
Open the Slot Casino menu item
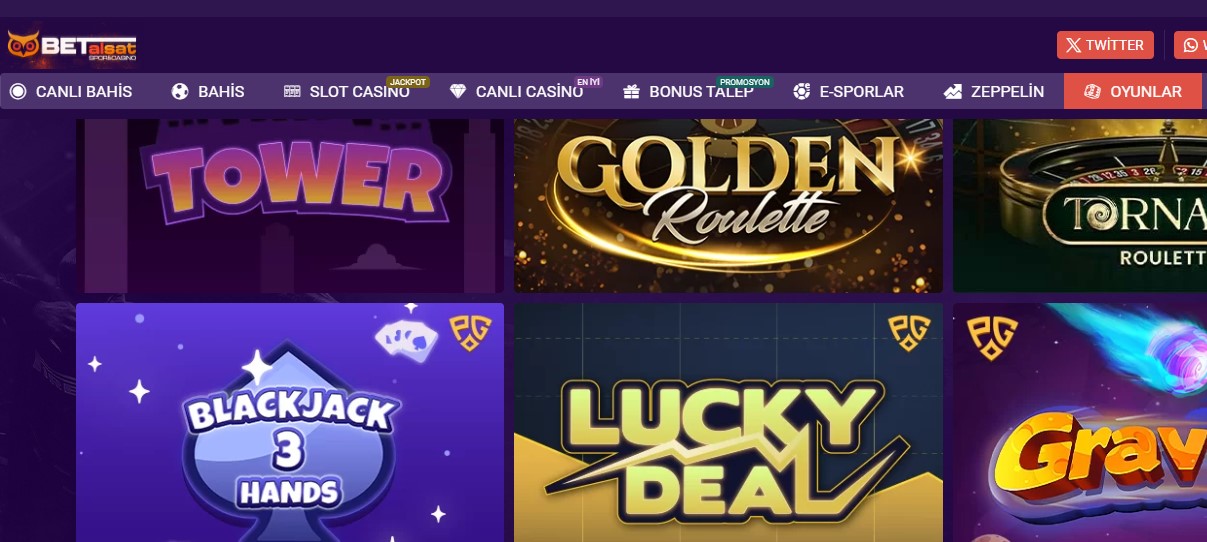coord(347,91)
